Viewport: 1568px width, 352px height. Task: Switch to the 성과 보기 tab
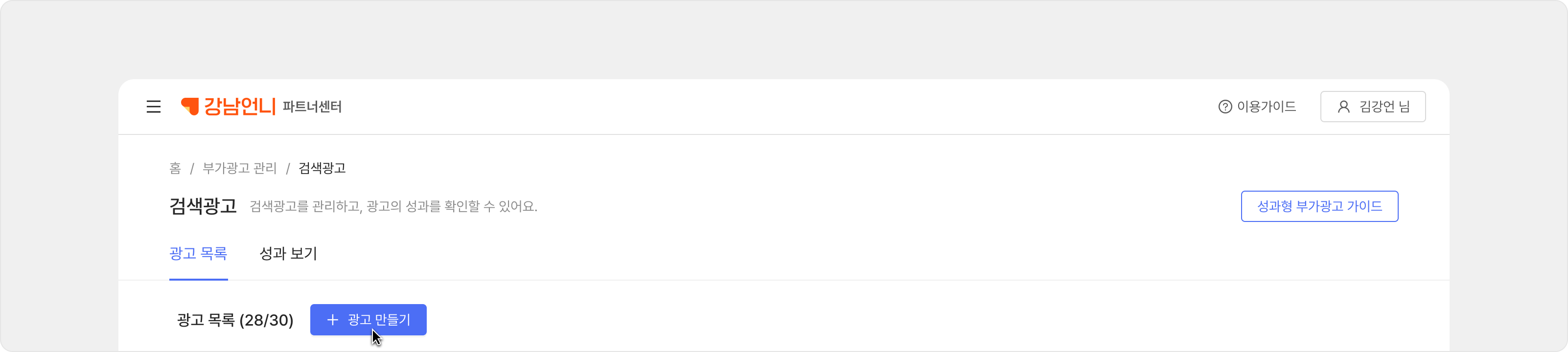[289, 254]
